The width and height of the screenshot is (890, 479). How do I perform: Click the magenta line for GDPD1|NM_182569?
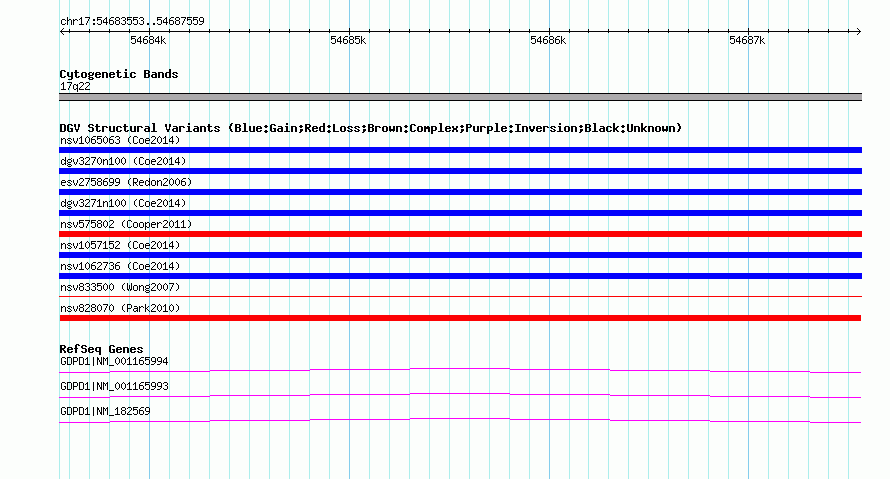pyautogui.click(x=460, y=421)
